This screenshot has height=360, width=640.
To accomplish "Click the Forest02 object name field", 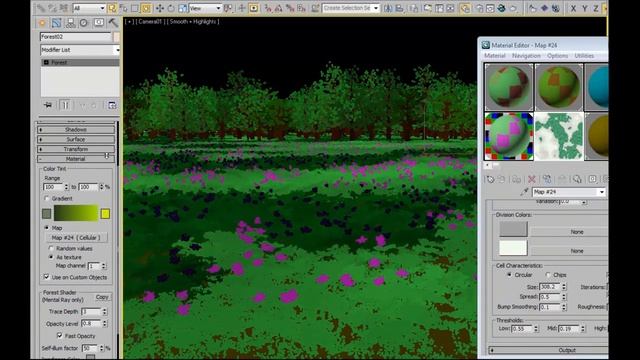I will [76, 37].
